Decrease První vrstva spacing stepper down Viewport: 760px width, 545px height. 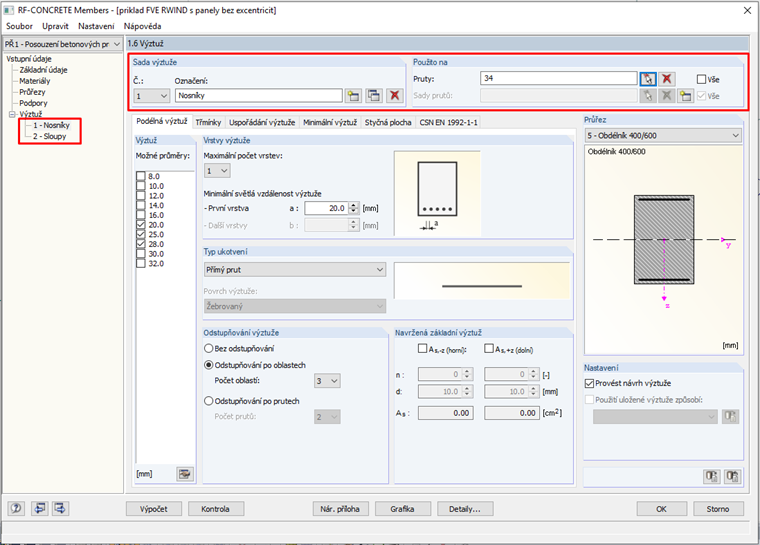pyautogui.click(x=354, y=211)
